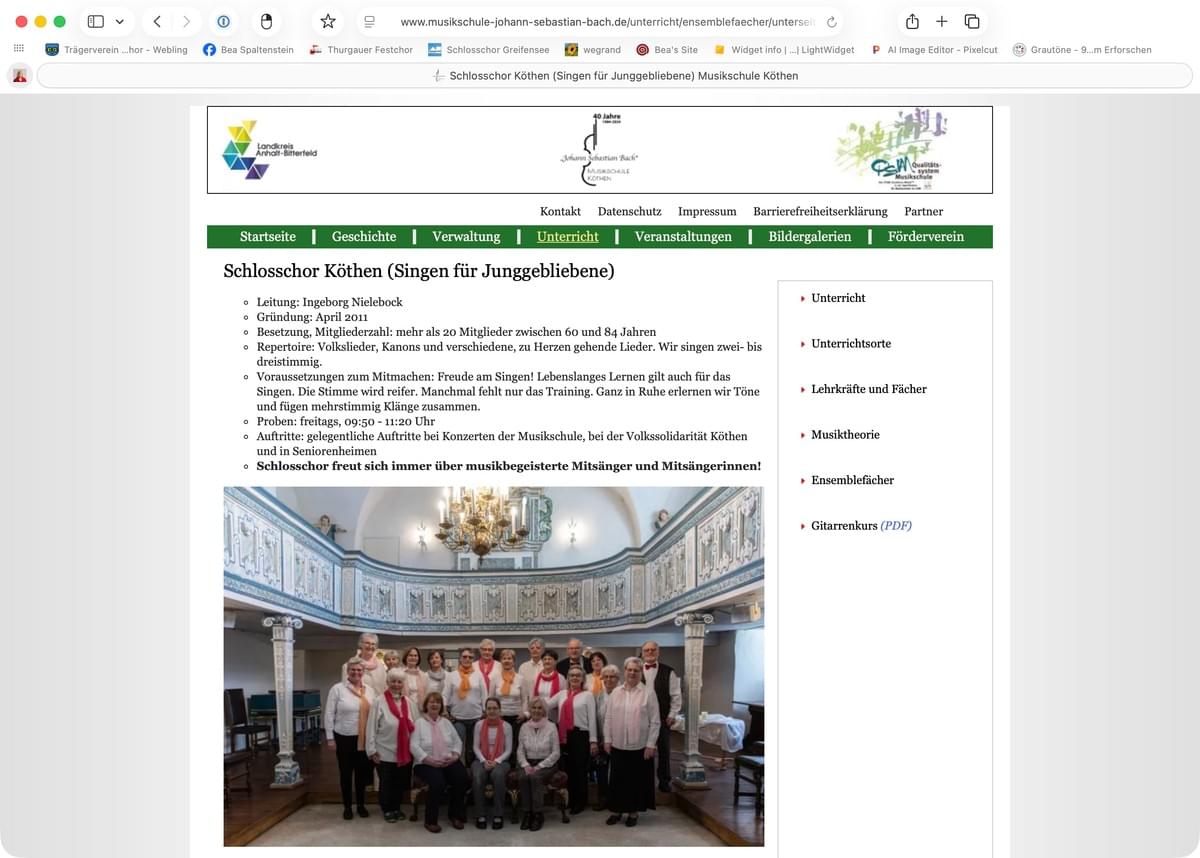1200x858 pixels.
Task: Open the wegrand bookmark
Action: pyautogui.click(x=593, y=49)
